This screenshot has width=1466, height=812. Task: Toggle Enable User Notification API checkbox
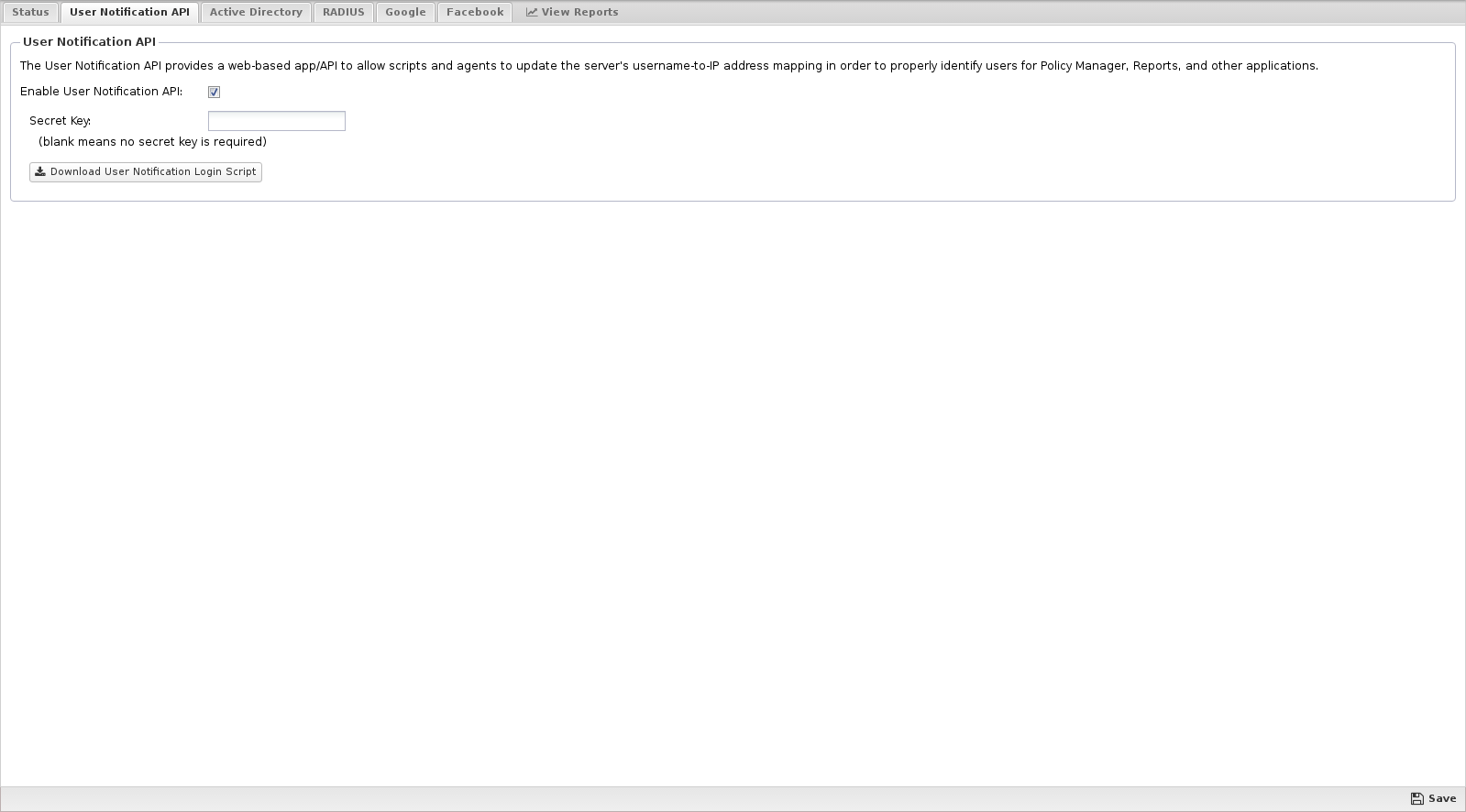coord(214,92)
